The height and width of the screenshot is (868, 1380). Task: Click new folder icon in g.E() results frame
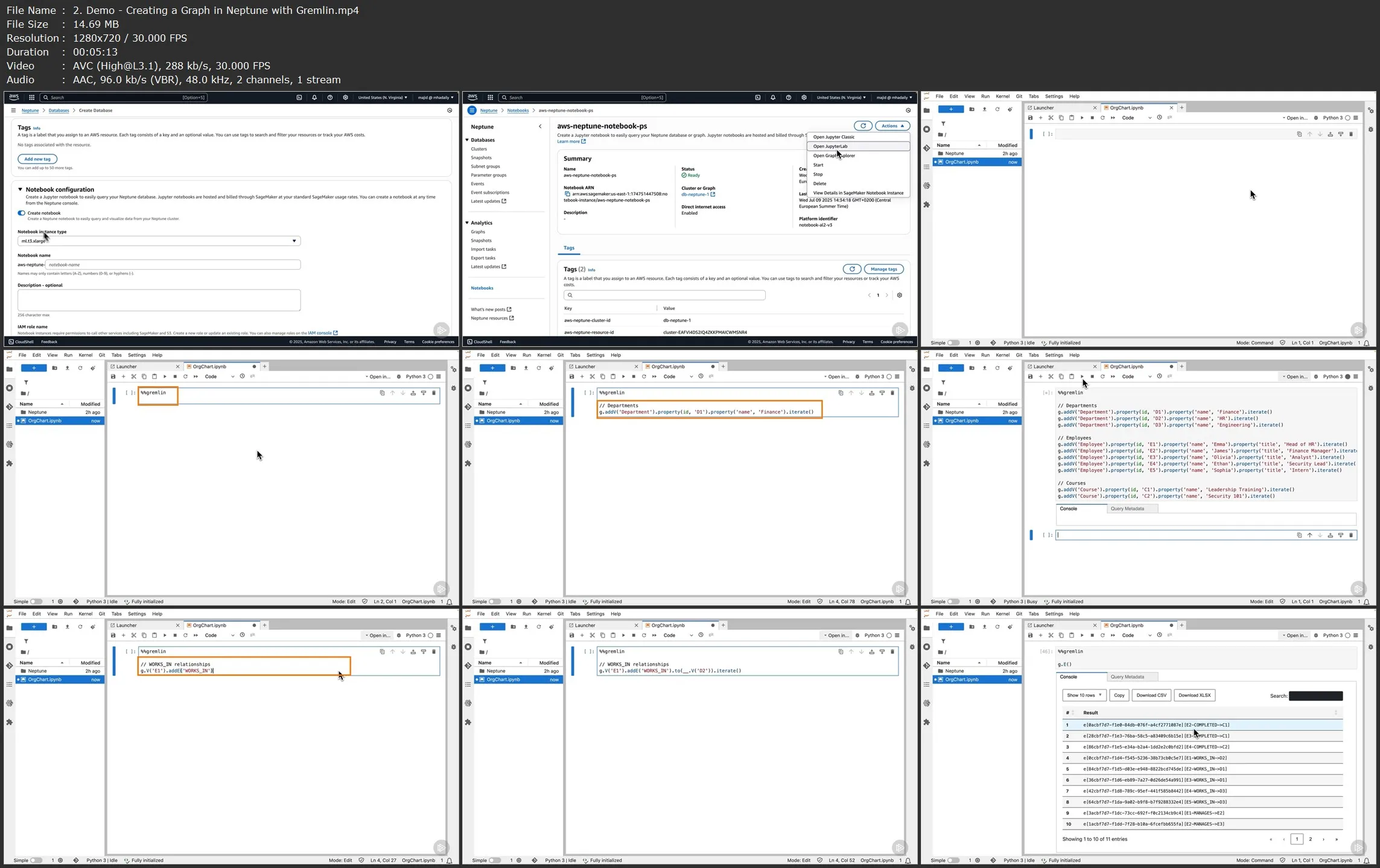point(971,627)
